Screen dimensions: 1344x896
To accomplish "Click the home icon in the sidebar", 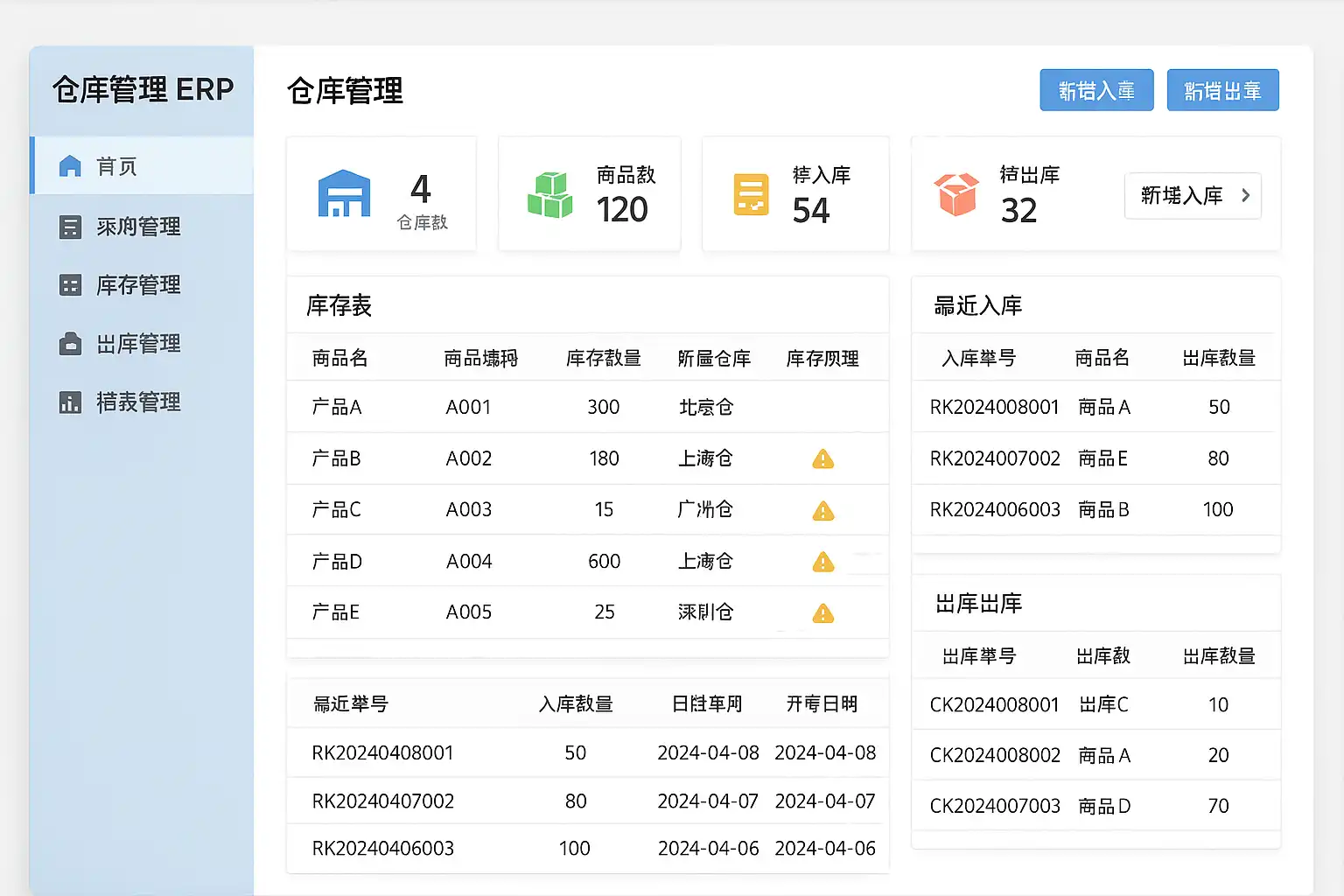I will [70, 166].
